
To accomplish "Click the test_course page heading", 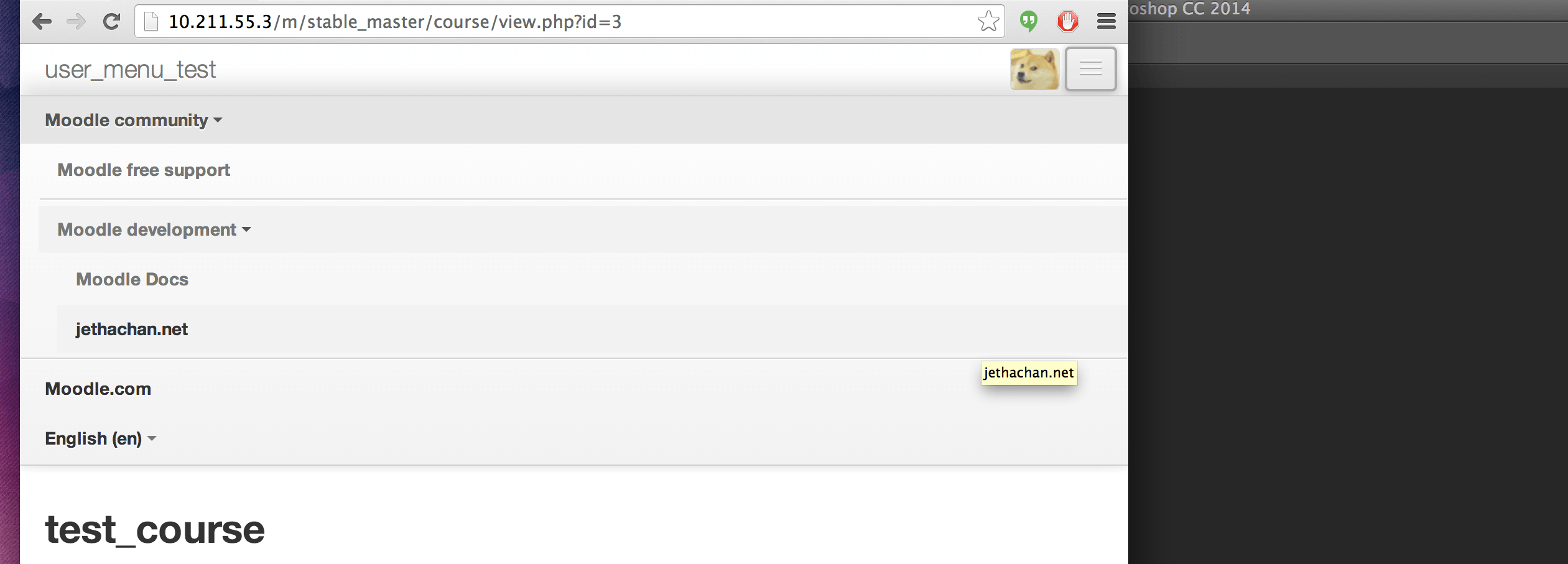I will [x=155, y=530].
